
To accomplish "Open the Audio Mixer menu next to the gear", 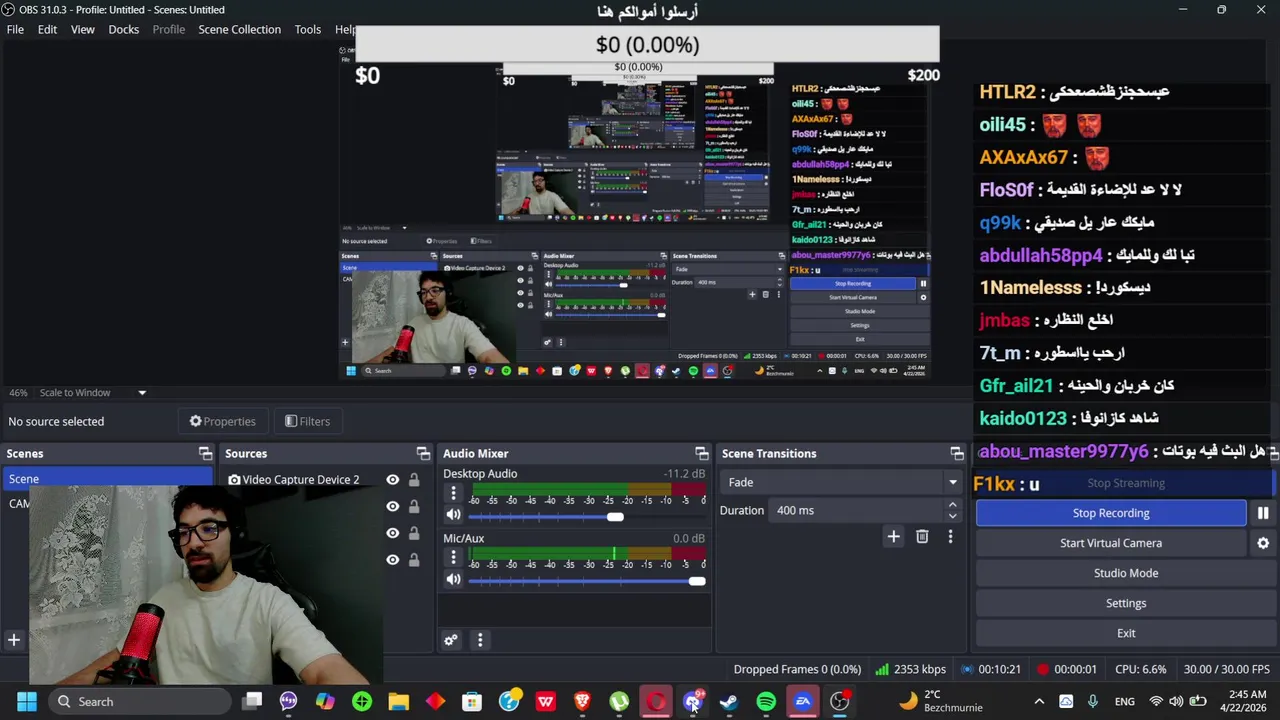I will click(480, 640).
